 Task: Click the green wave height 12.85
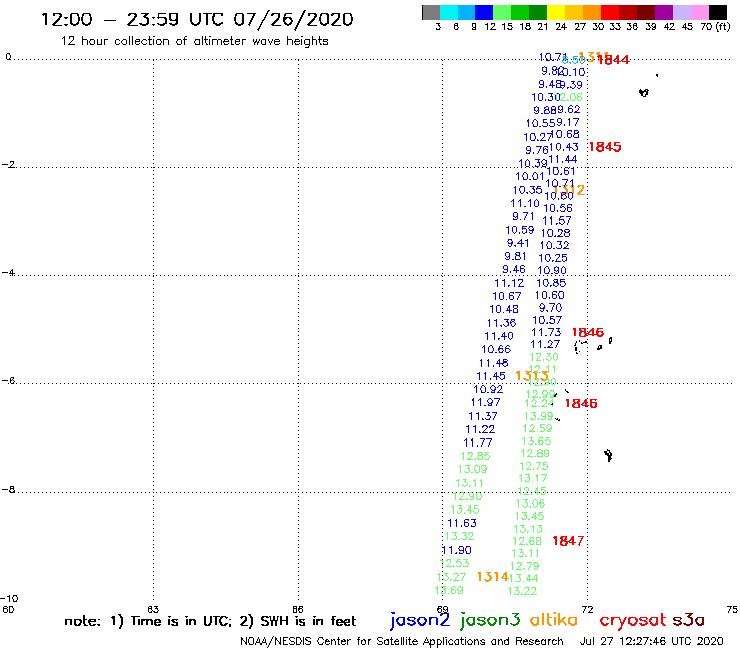pos(475,456)
